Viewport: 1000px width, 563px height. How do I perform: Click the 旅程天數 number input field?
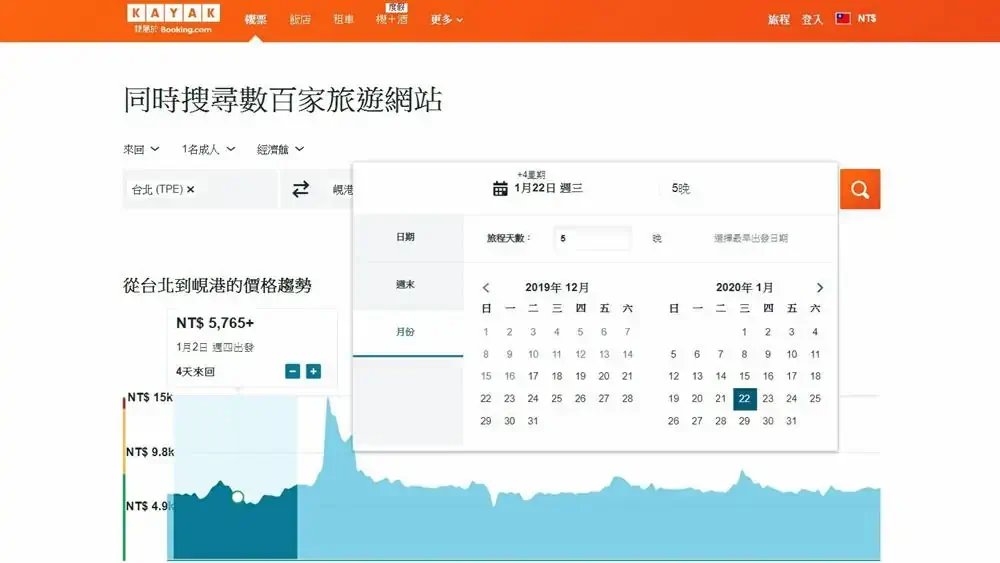[x=593, y=238]
